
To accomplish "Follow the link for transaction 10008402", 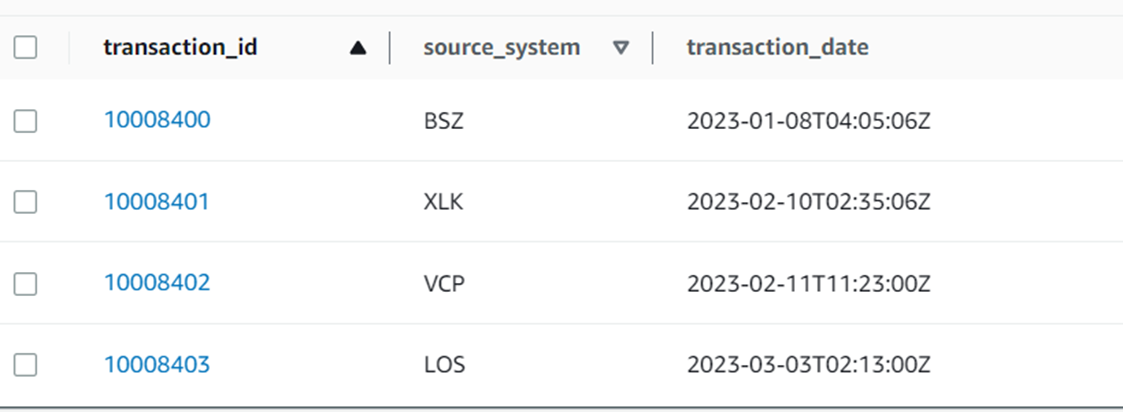I will (x=157, y=283).
